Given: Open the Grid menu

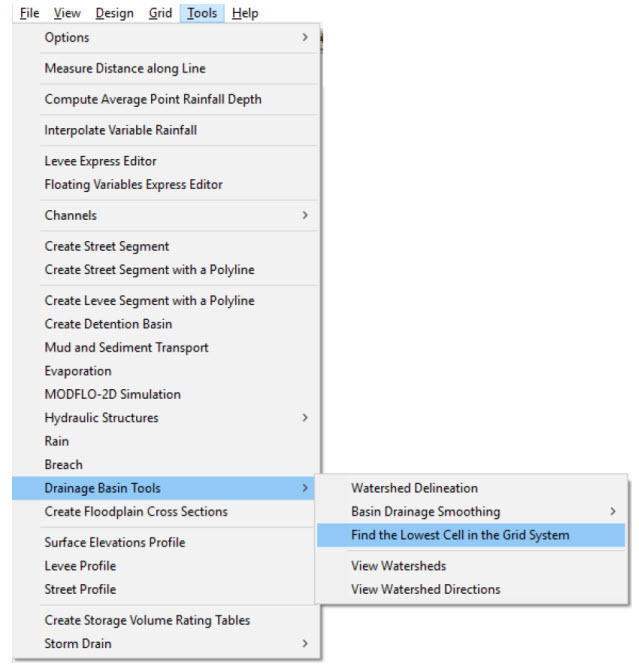Looking at the screenshot, I should [160, 13].
